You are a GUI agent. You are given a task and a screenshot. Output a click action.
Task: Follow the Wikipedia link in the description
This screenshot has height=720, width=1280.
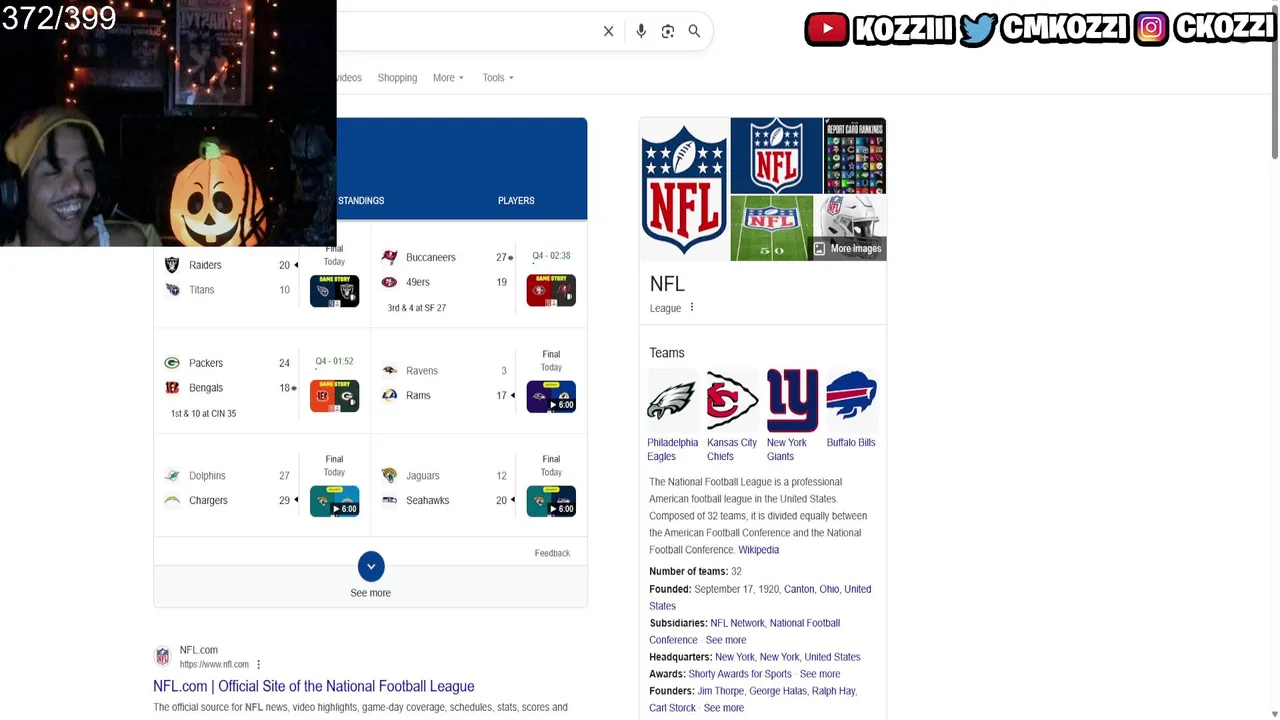(x=758, y=550)
